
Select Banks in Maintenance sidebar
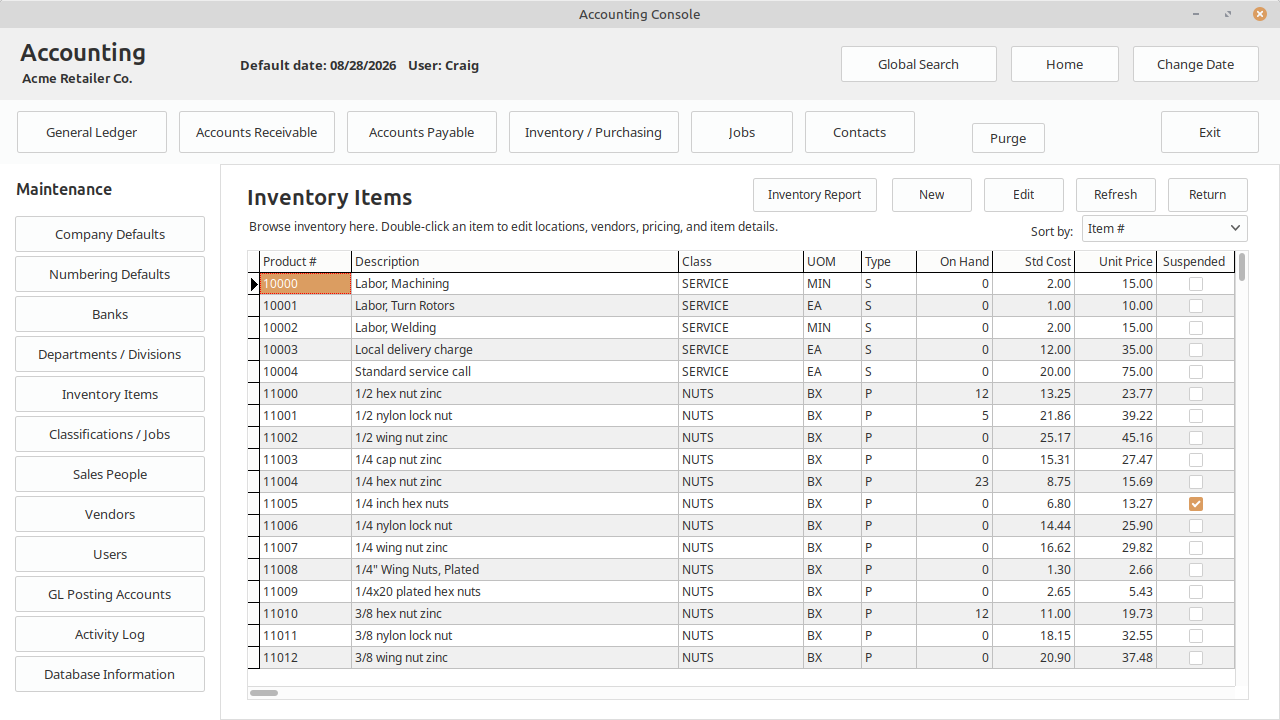pyautogui.click(x=110, y=314)
